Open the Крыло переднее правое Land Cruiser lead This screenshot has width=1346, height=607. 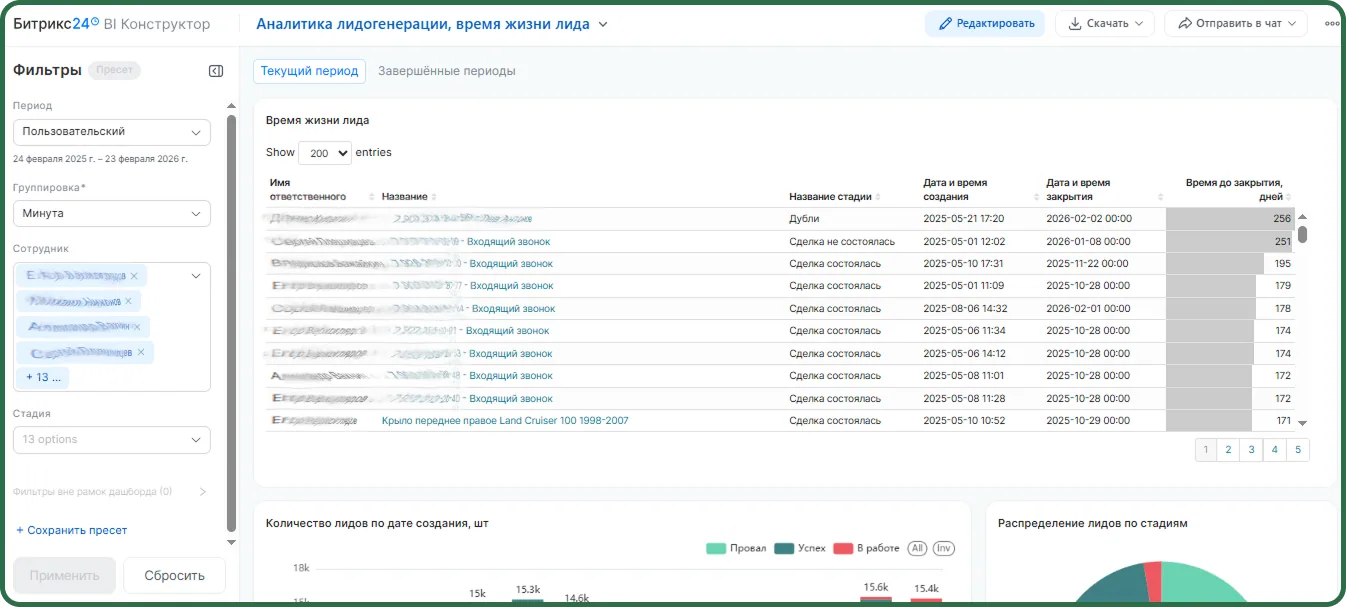505,421
